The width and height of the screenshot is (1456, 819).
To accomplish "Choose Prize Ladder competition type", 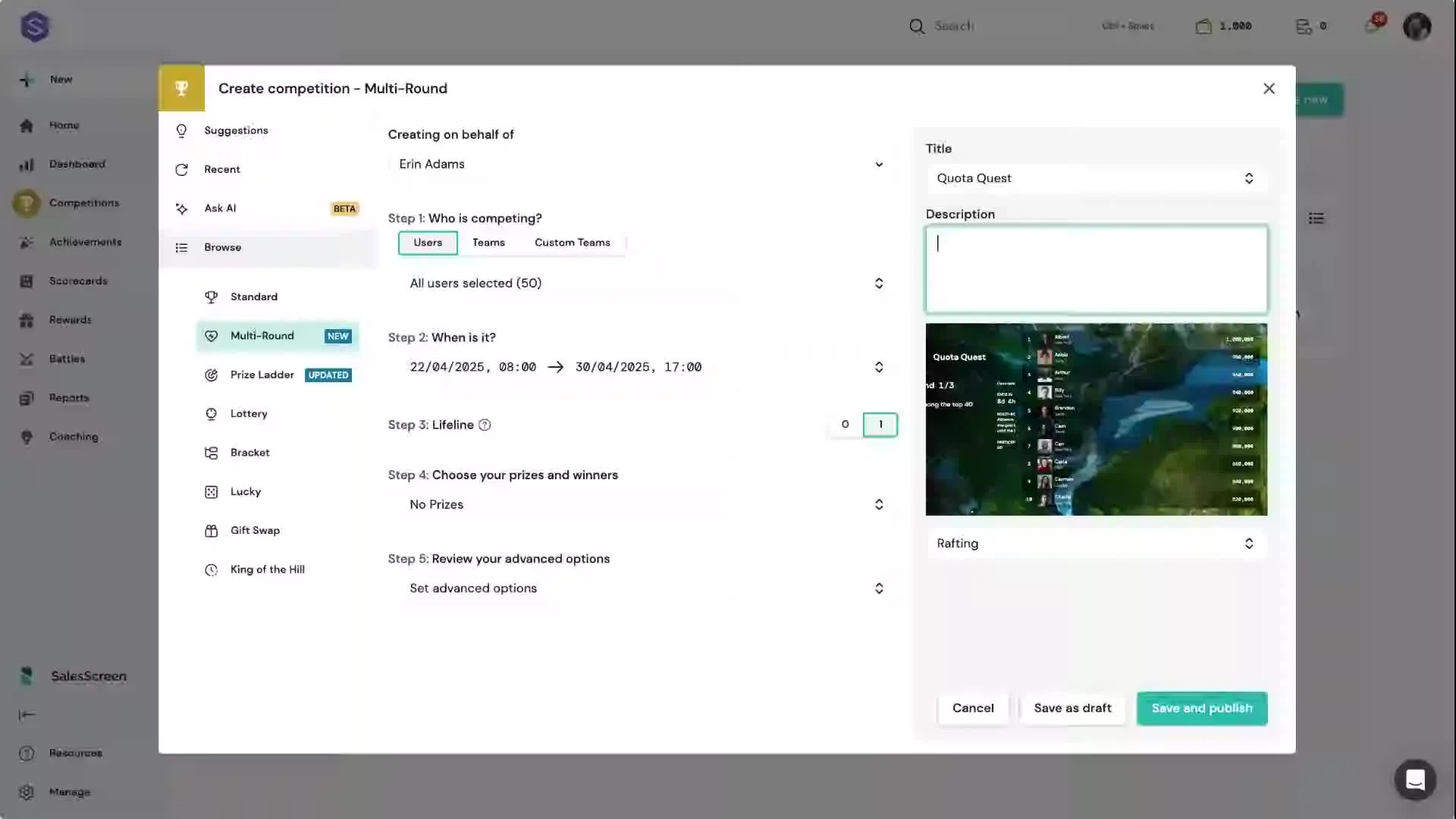I will (278, 375).
